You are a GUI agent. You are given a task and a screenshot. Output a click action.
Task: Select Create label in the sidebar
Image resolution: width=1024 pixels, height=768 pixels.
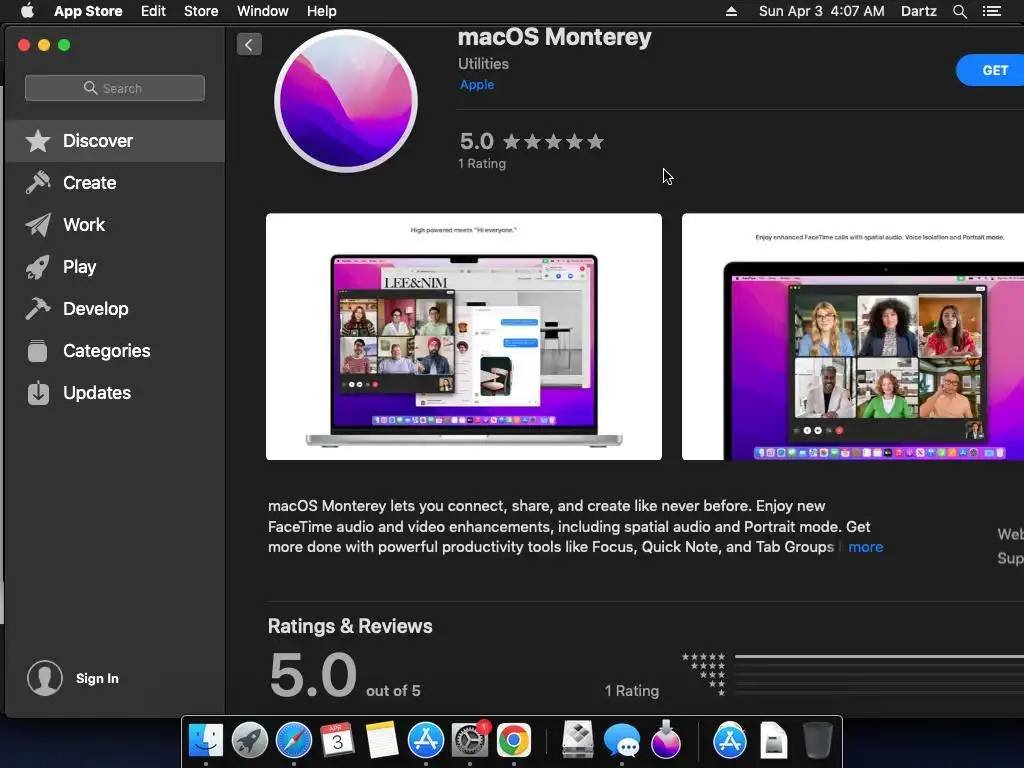tap(89, 183)
